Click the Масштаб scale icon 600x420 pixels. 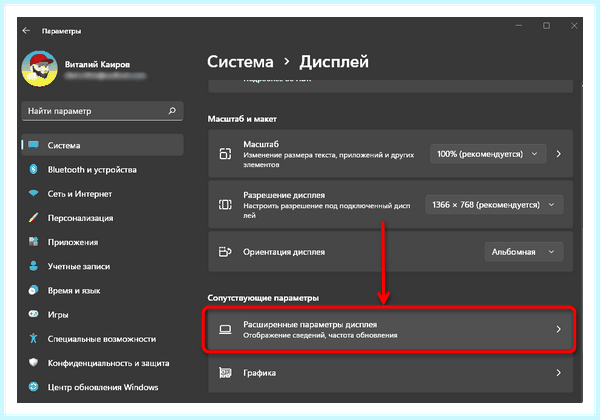click(x=225, y=154)
